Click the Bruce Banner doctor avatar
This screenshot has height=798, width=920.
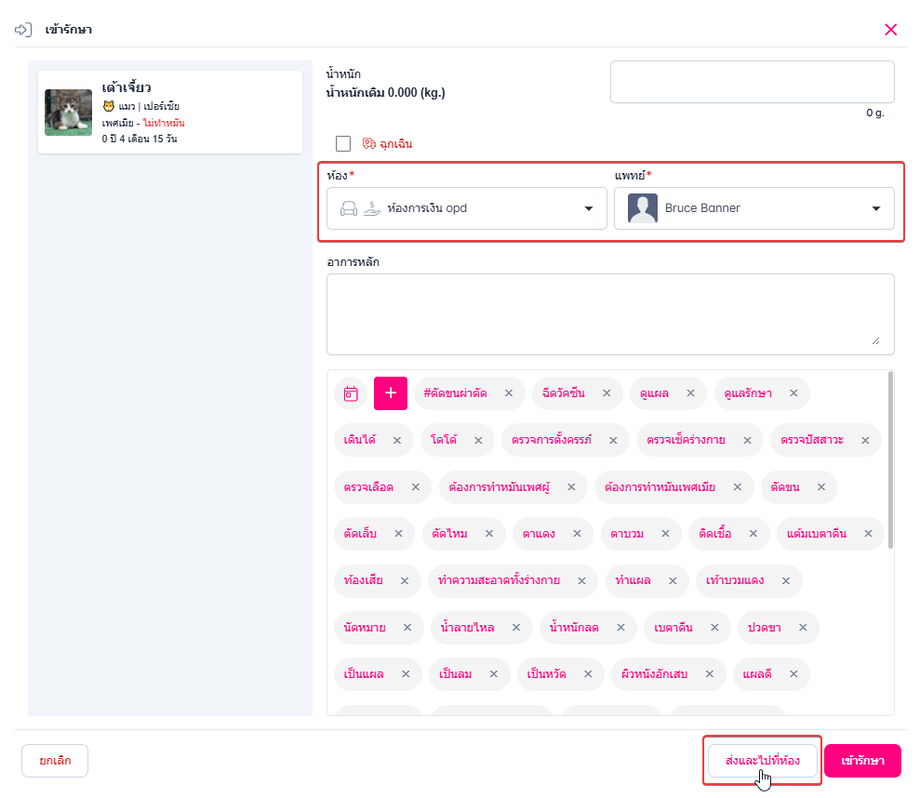(x=642, y=208)
